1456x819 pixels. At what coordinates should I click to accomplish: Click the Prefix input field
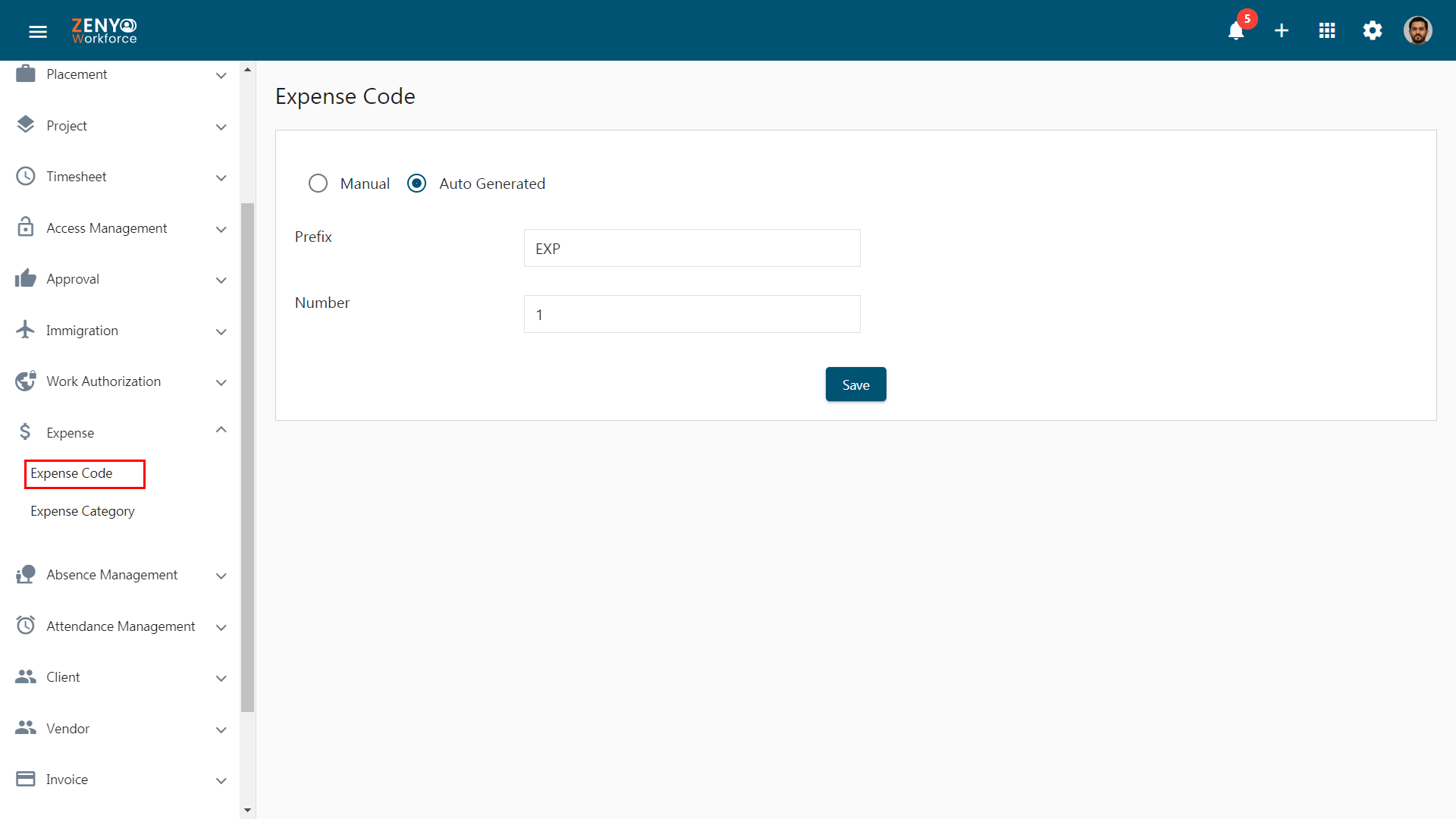[x=691, y=248]
